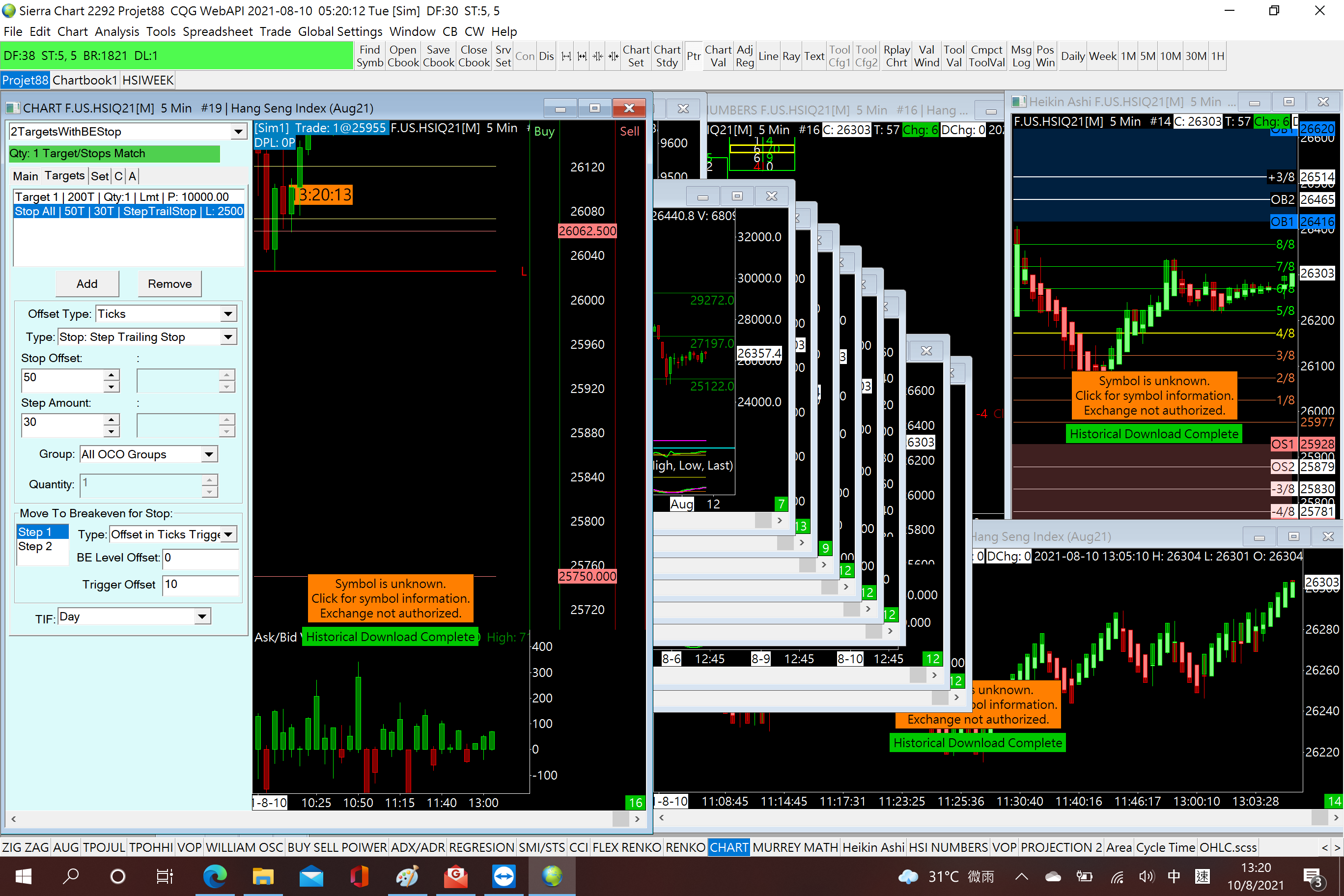Open Microsoft Edge from the taskbar
The height and width of the screenshot is (896, 1344).
[215, 876]
